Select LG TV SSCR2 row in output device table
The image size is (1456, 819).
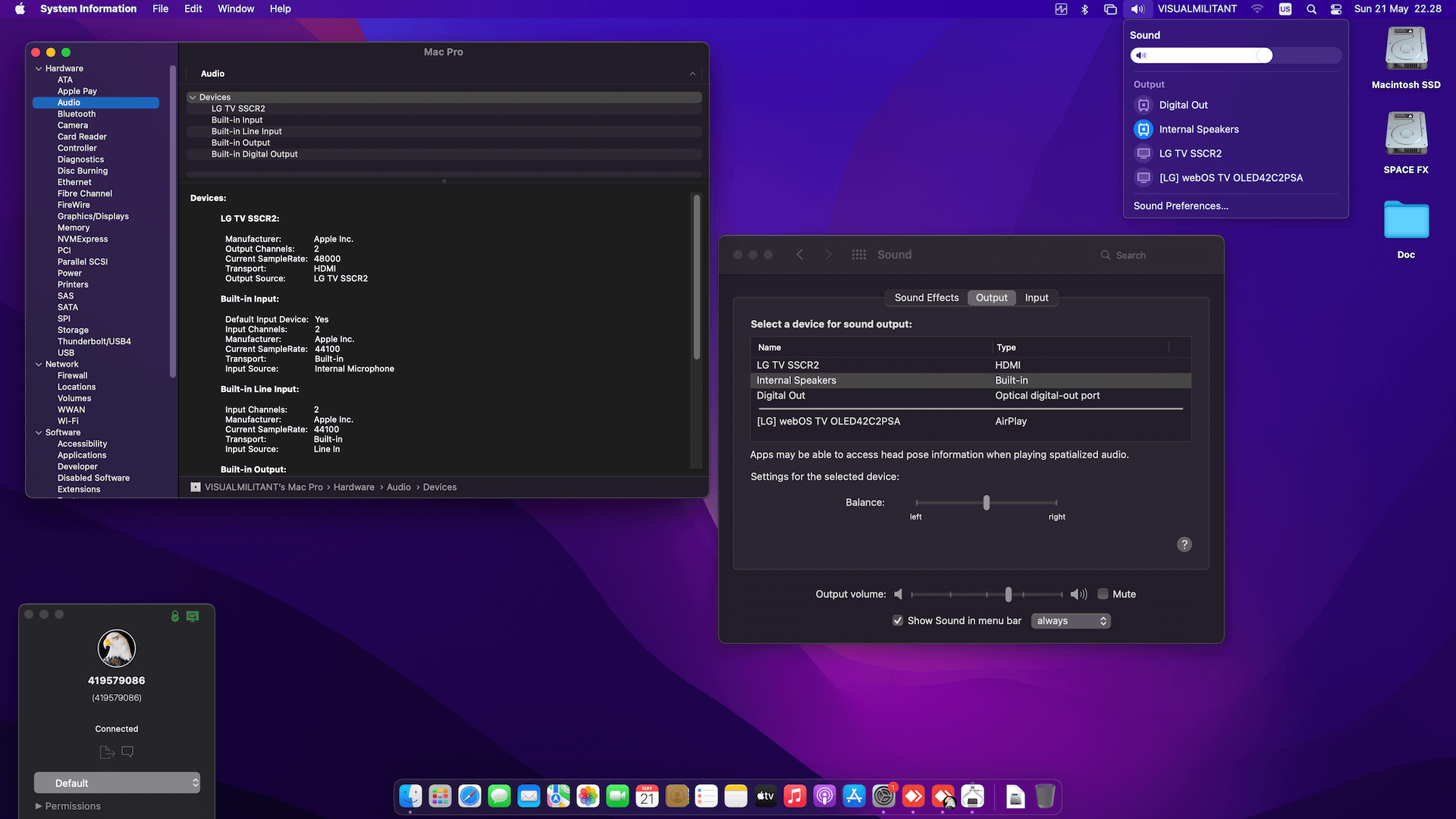[971, 365]
